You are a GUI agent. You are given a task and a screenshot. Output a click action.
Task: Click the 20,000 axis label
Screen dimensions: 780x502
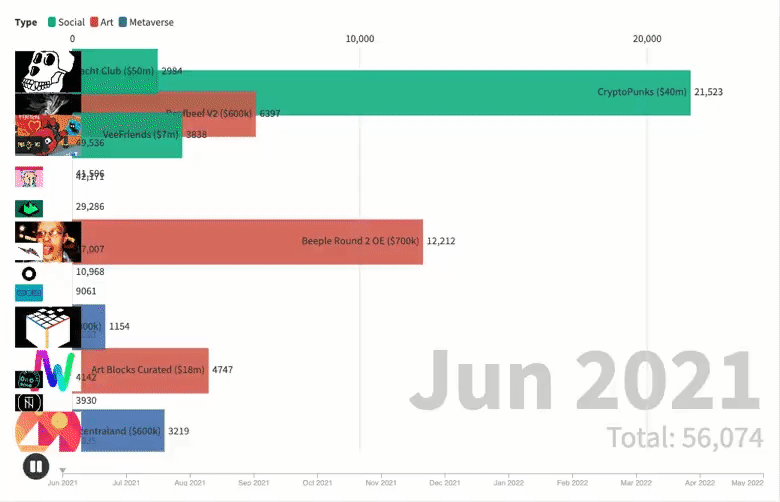647,39
